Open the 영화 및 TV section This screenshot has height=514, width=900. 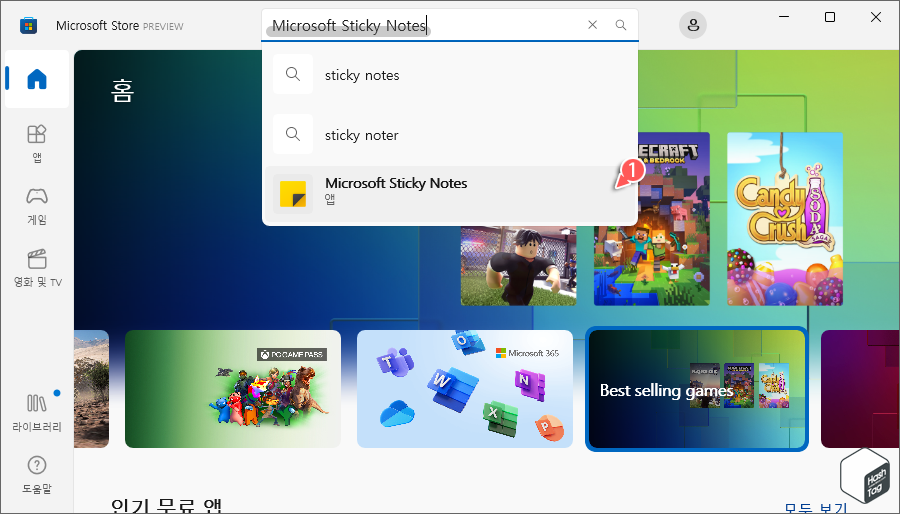click(x=37, y=268)
